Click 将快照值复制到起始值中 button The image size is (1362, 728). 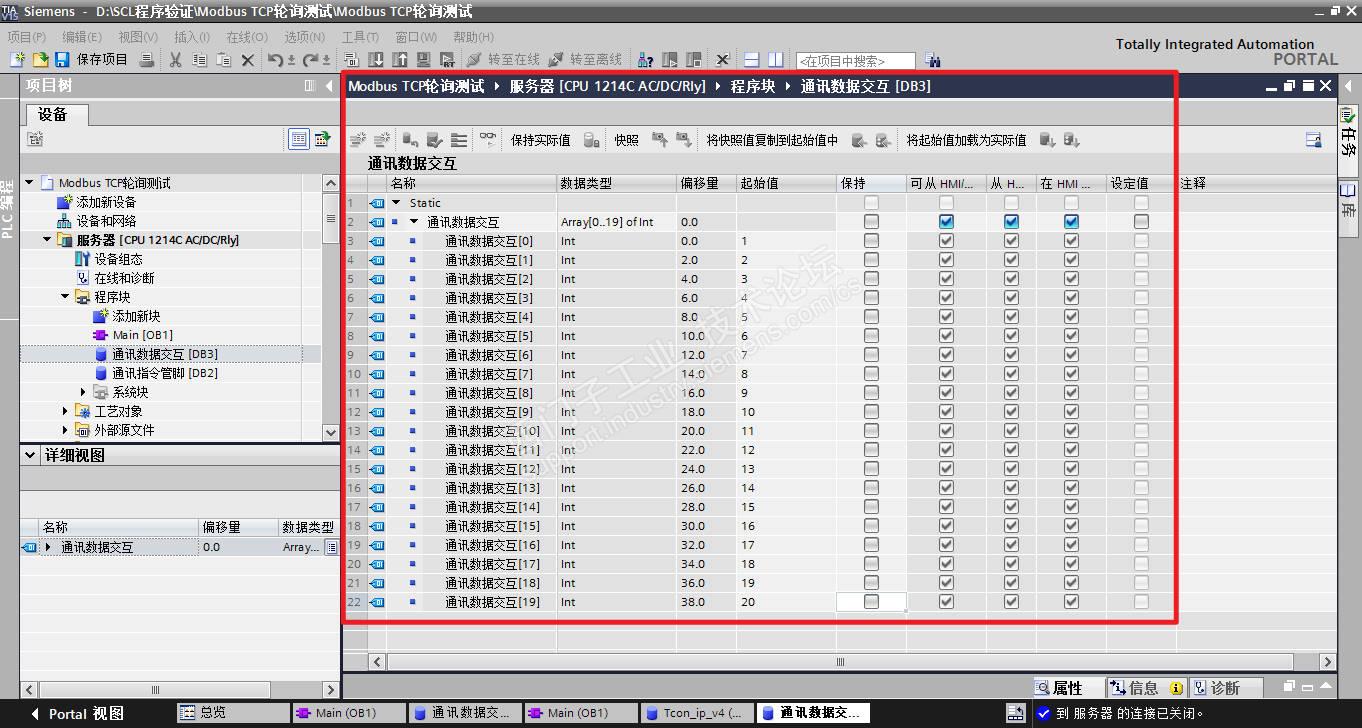click(772, 140)
